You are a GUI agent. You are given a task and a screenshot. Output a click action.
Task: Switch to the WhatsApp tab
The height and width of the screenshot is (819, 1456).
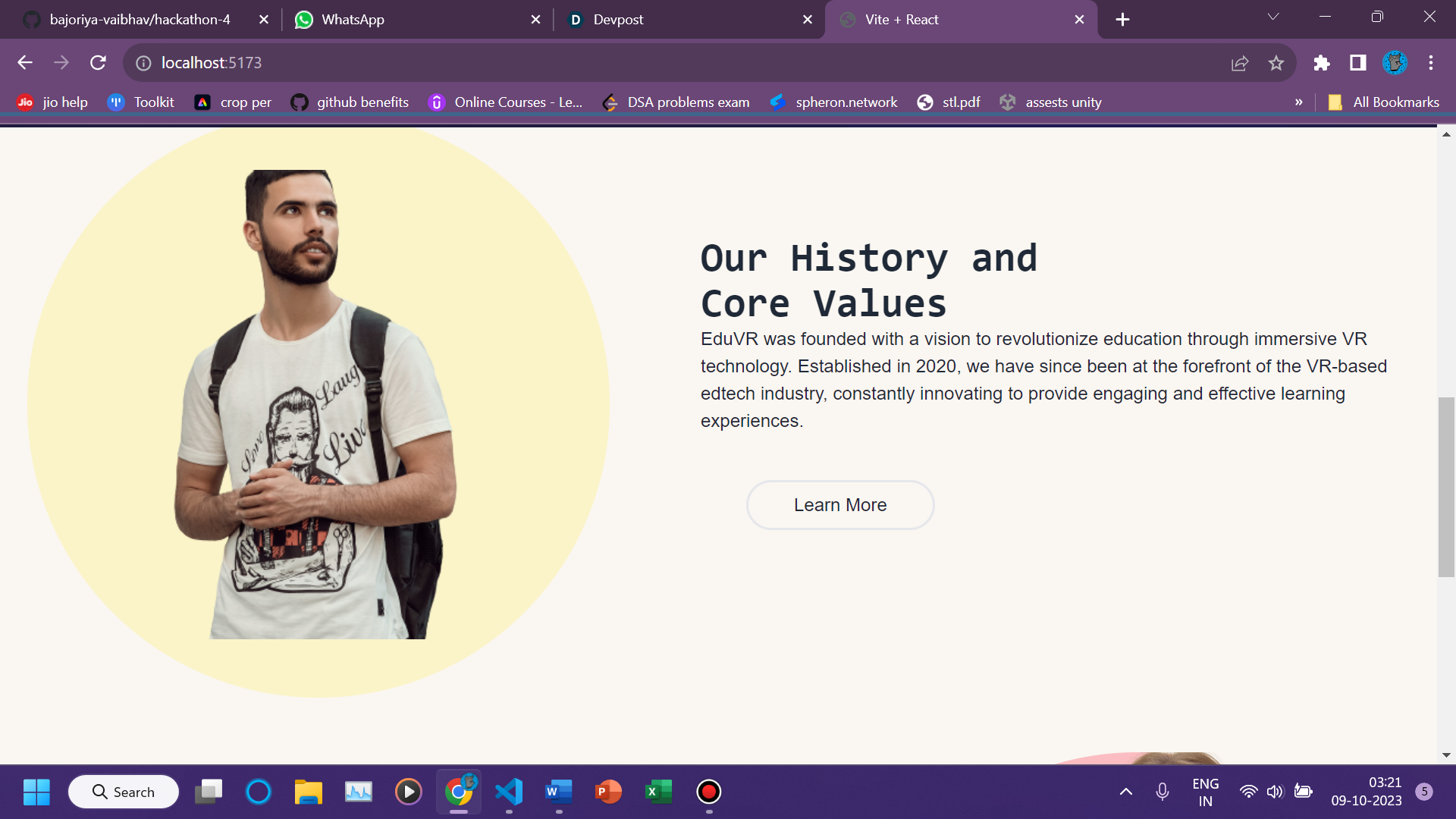coord(353,20)
